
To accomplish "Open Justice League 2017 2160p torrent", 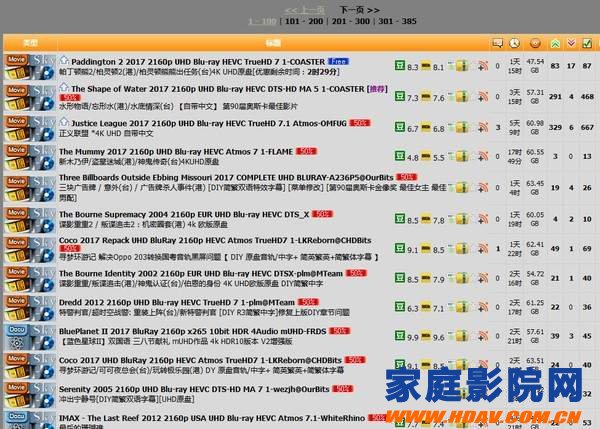I will (x=209, y=123).
